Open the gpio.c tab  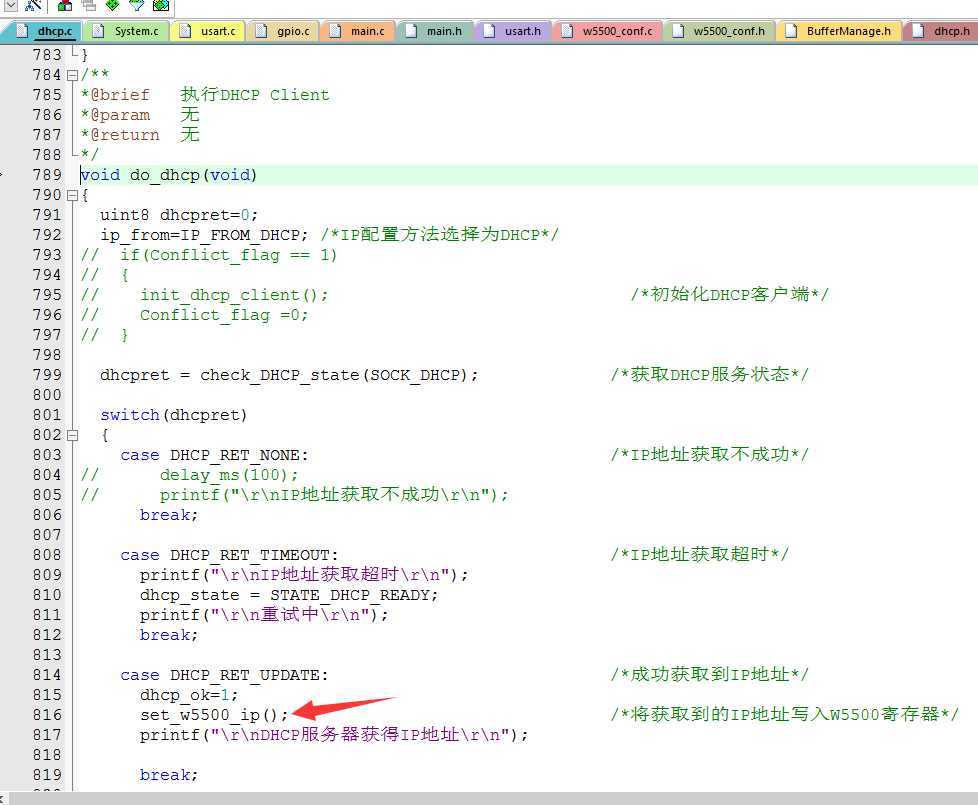point(285,31)
